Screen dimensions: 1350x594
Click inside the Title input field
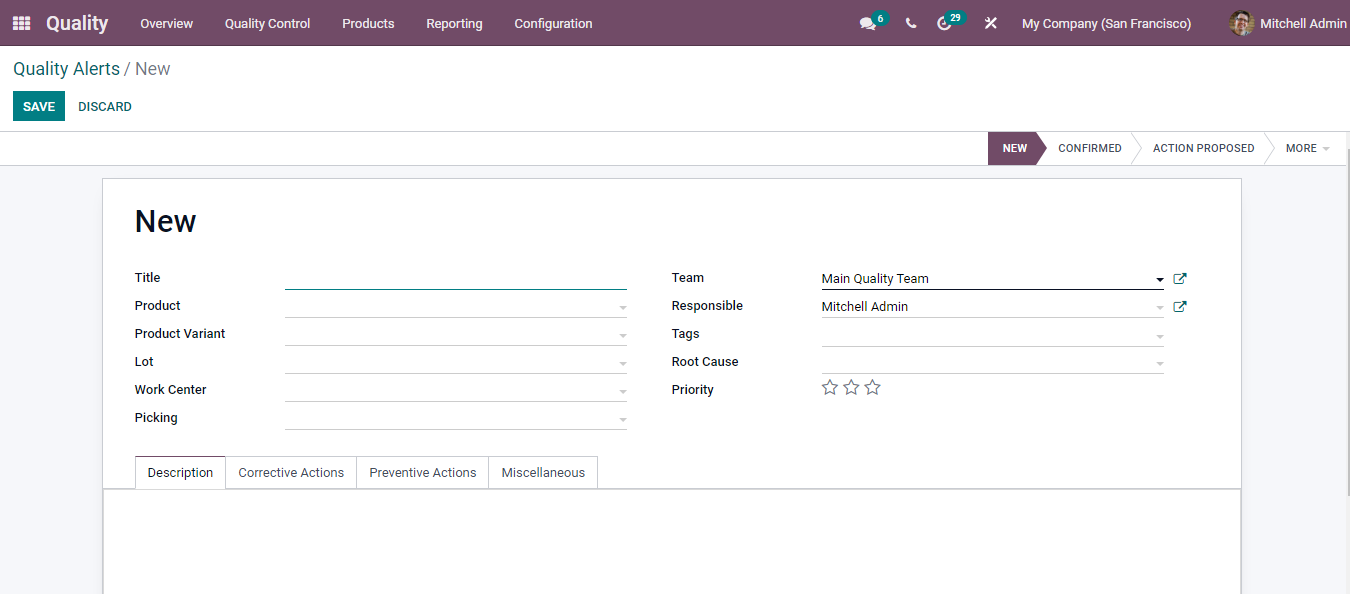point(455,278)
